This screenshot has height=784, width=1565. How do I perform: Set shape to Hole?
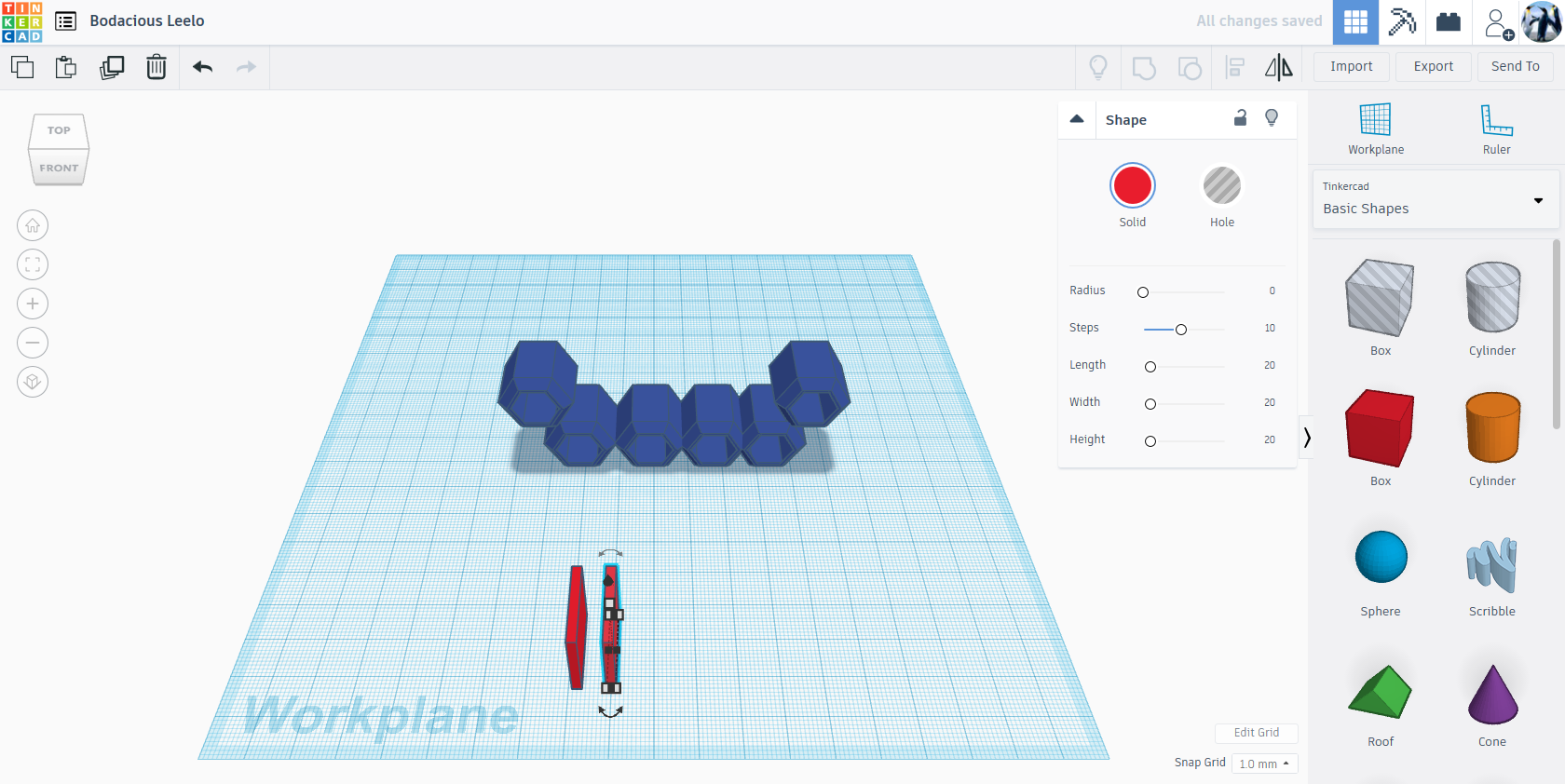tap(1222, 186)
